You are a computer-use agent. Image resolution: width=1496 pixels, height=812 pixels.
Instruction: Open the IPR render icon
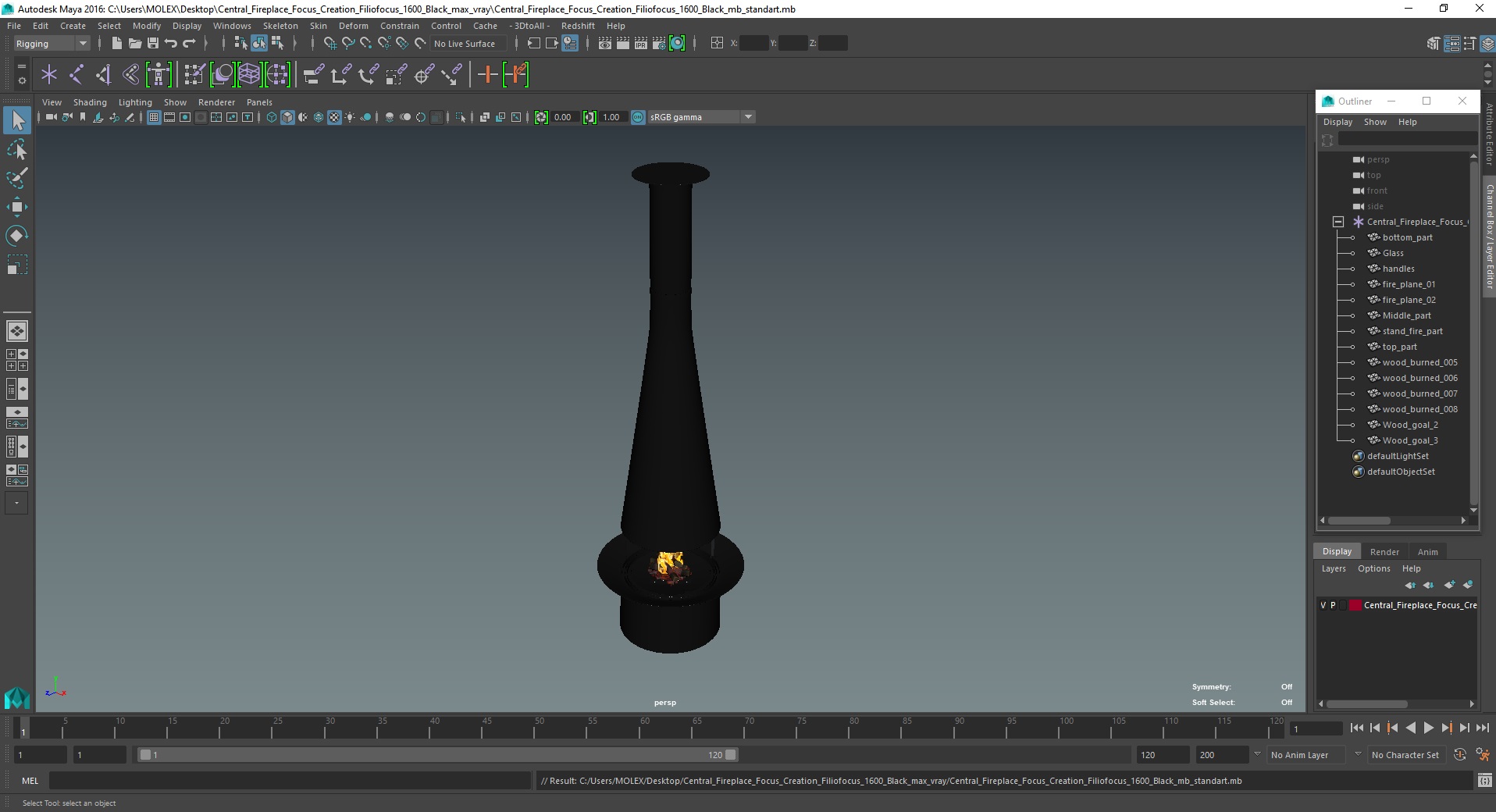[641, 44]
